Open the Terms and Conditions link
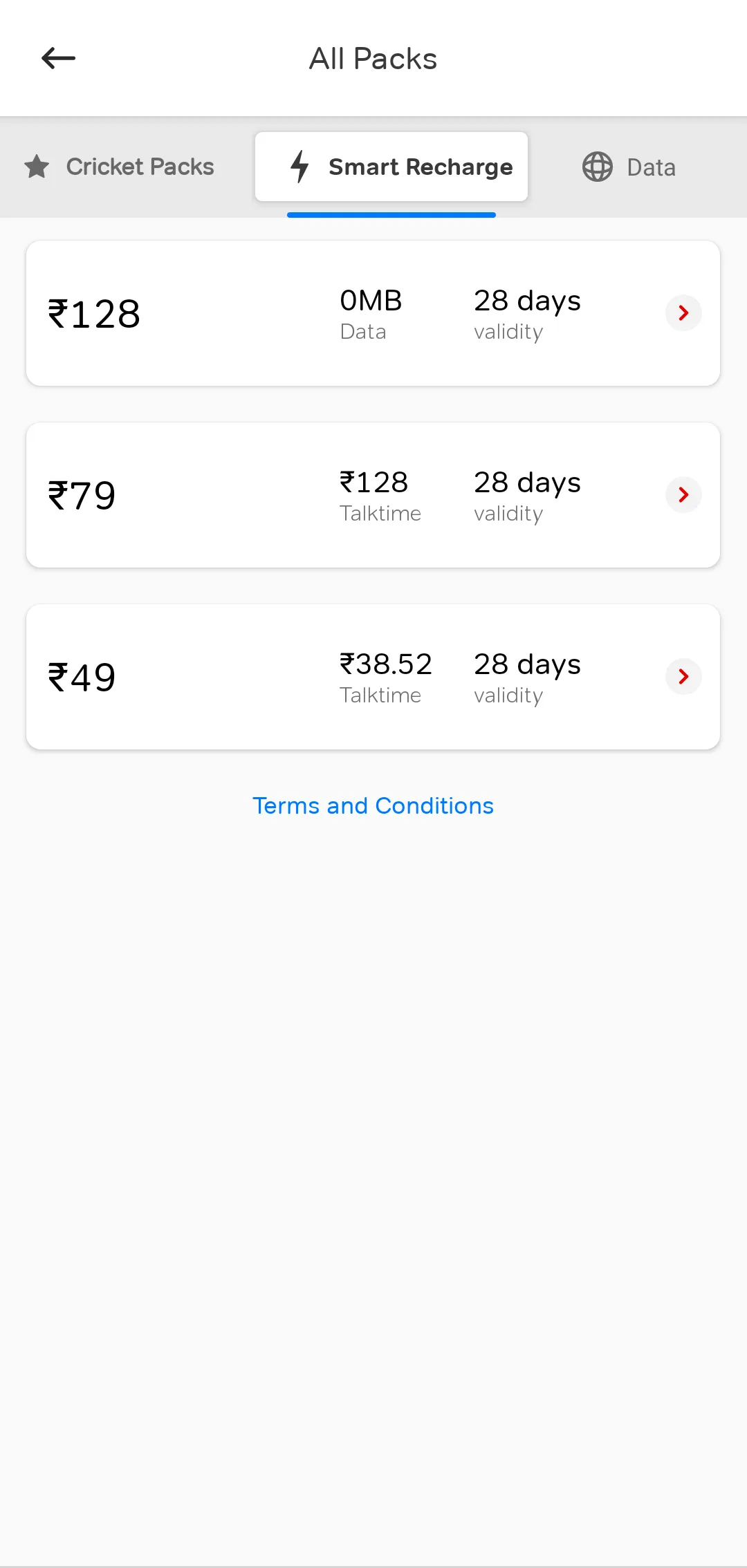This screenshot has height=1568, width=747. pos(373,806)
